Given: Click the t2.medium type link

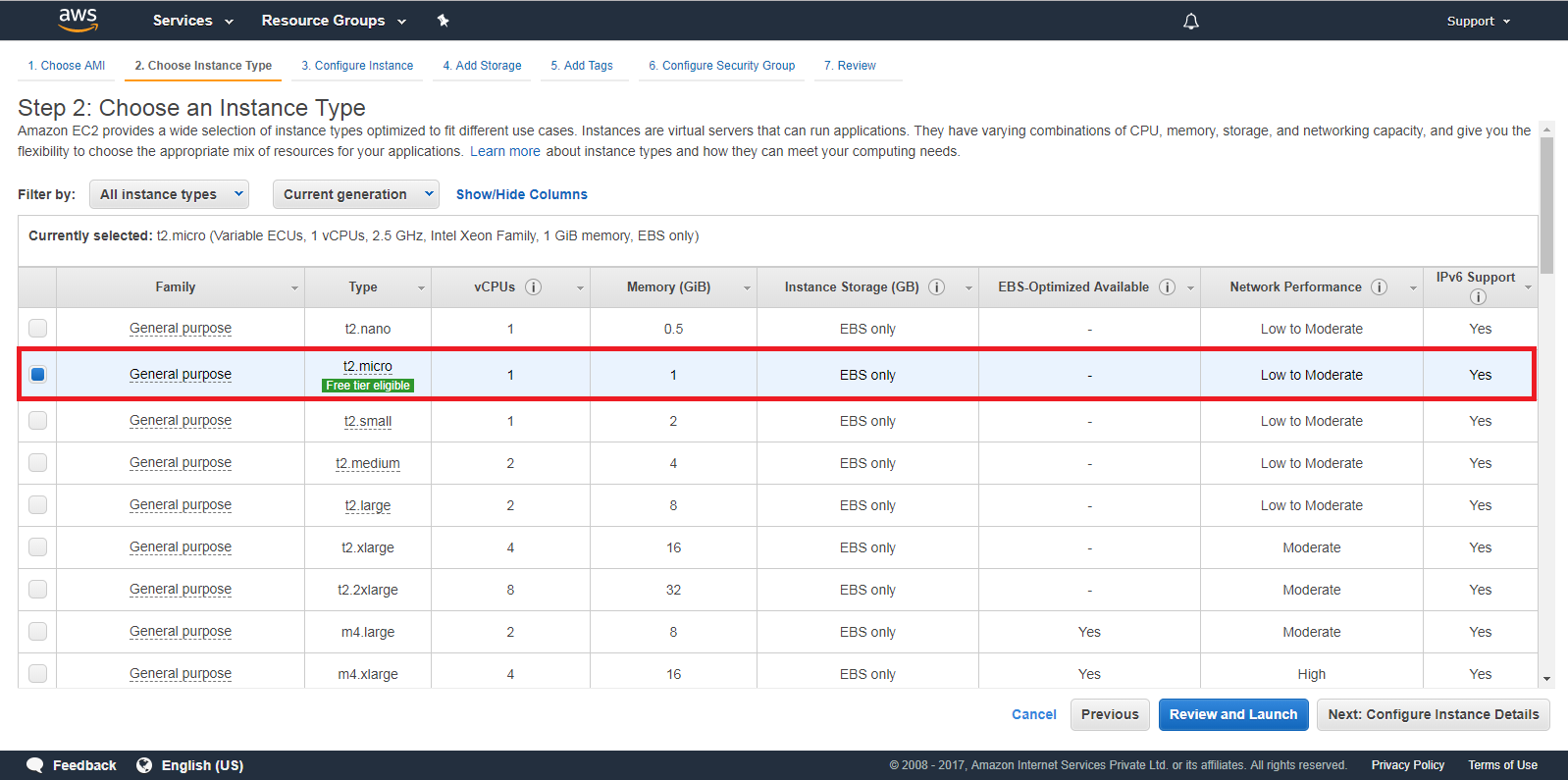Looking at the screenshot, I should [x=368, y=463].
